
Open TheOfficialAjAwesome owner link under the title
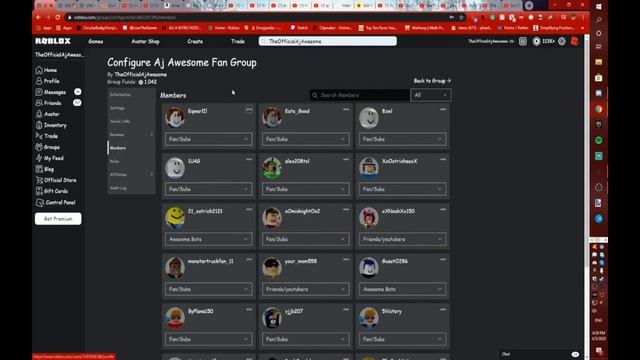point(140,75)
